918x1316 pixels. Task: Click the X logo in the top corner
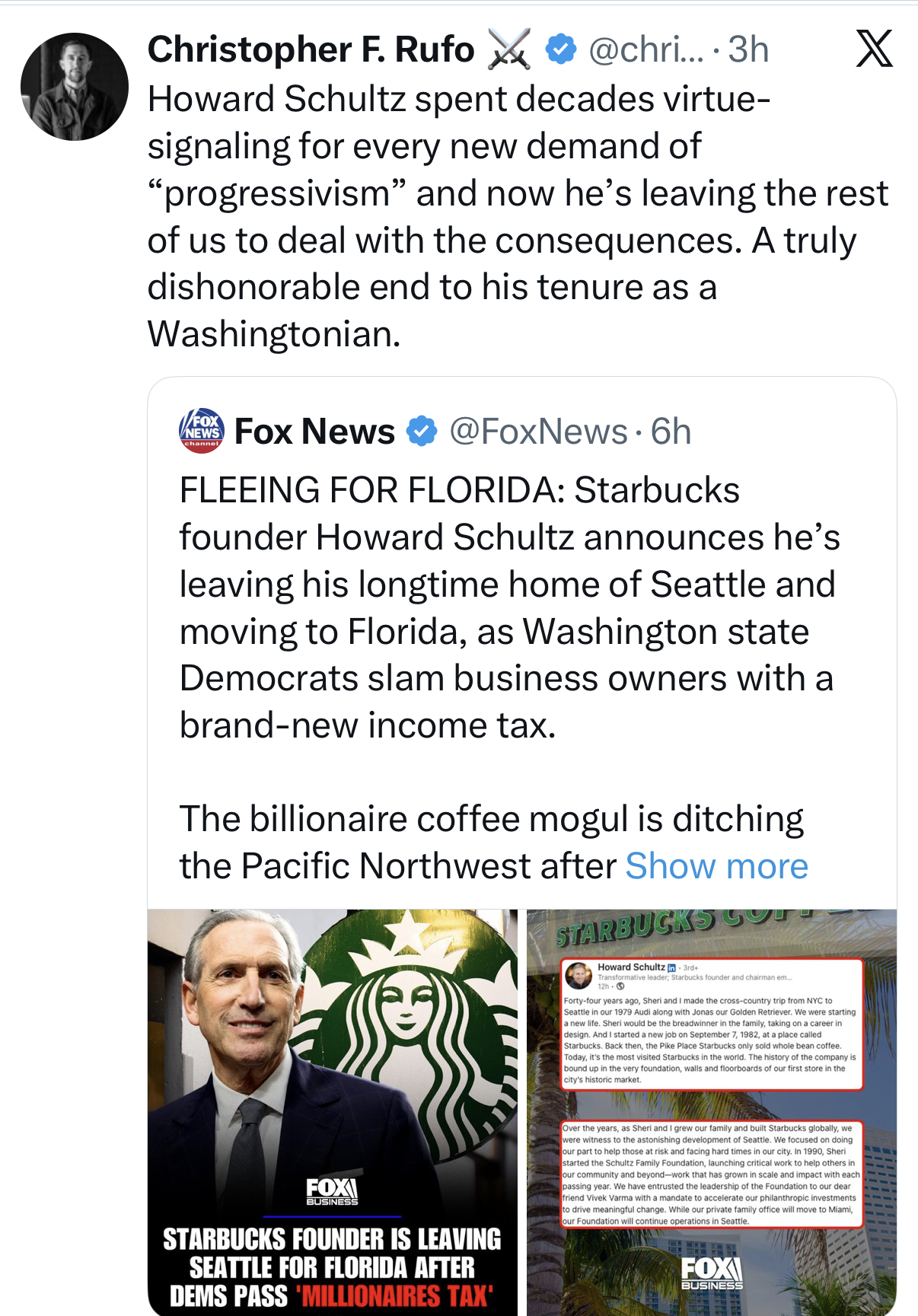tap(874, 49)
